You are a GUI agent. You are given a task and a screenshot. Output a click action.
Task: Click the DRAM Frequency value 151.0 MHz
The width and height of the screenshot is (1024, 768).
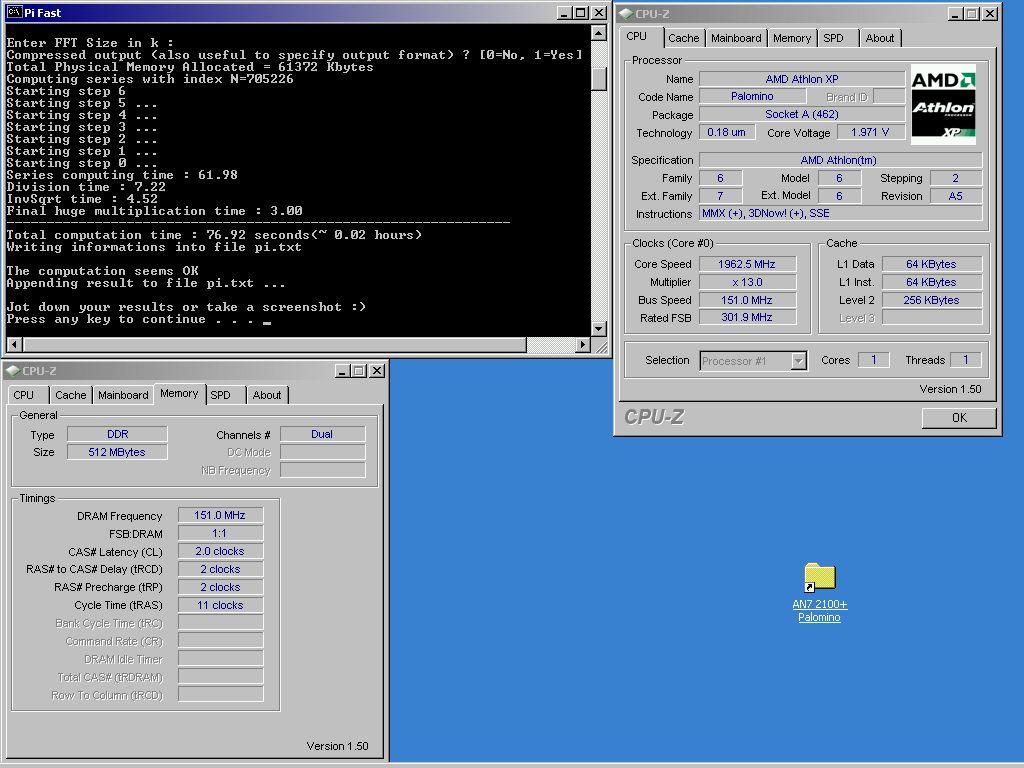coord(220,515)
